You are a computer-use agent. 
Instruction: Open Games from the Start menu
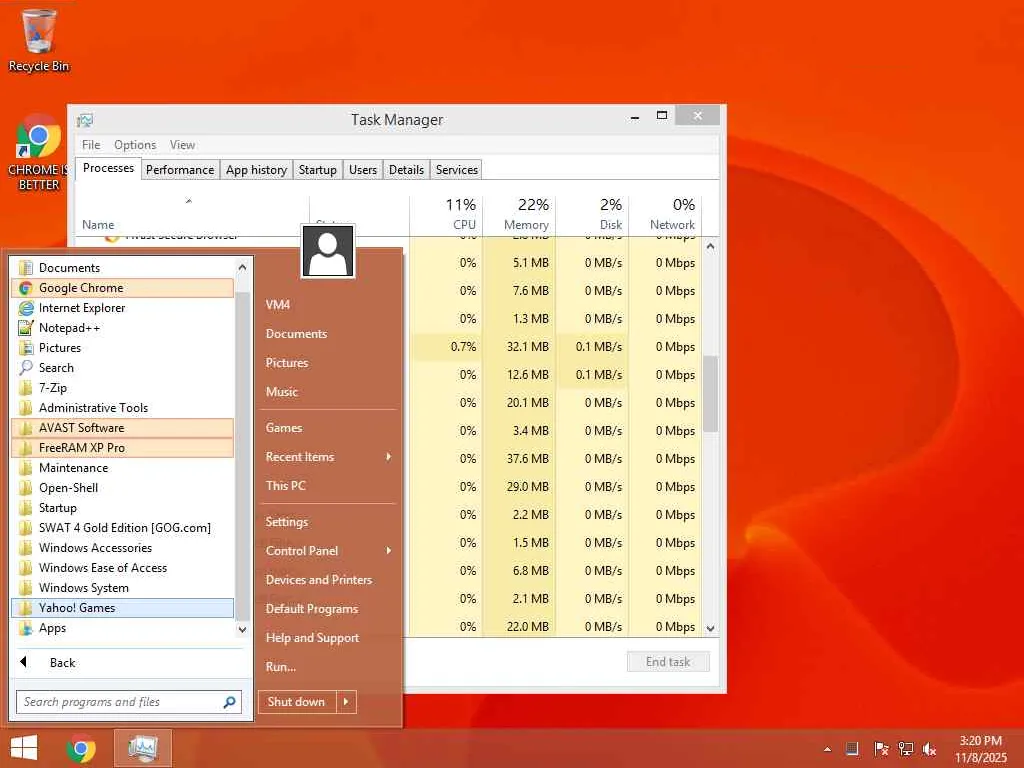click(x=328, y=428)
